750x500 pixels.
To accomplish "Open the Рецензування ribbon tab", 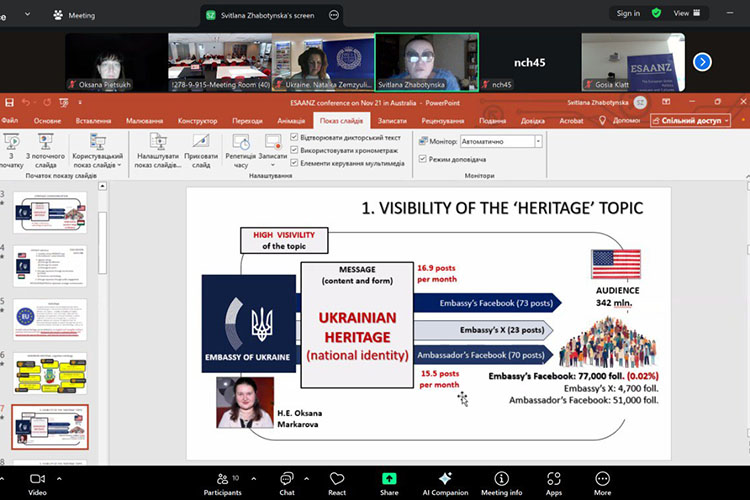I will (x=442, y=120).
